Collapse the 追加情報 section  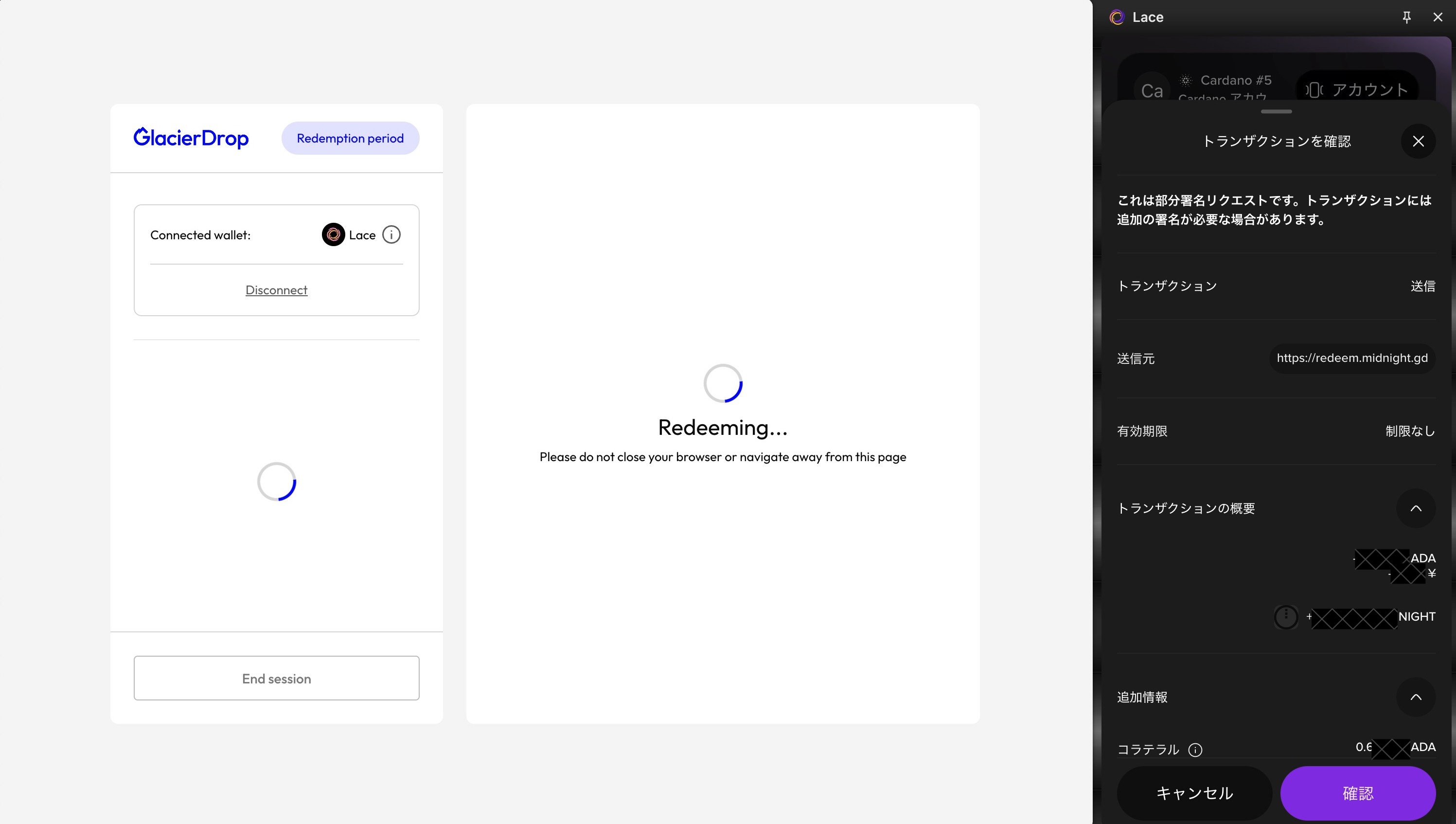pos(1416,697)
